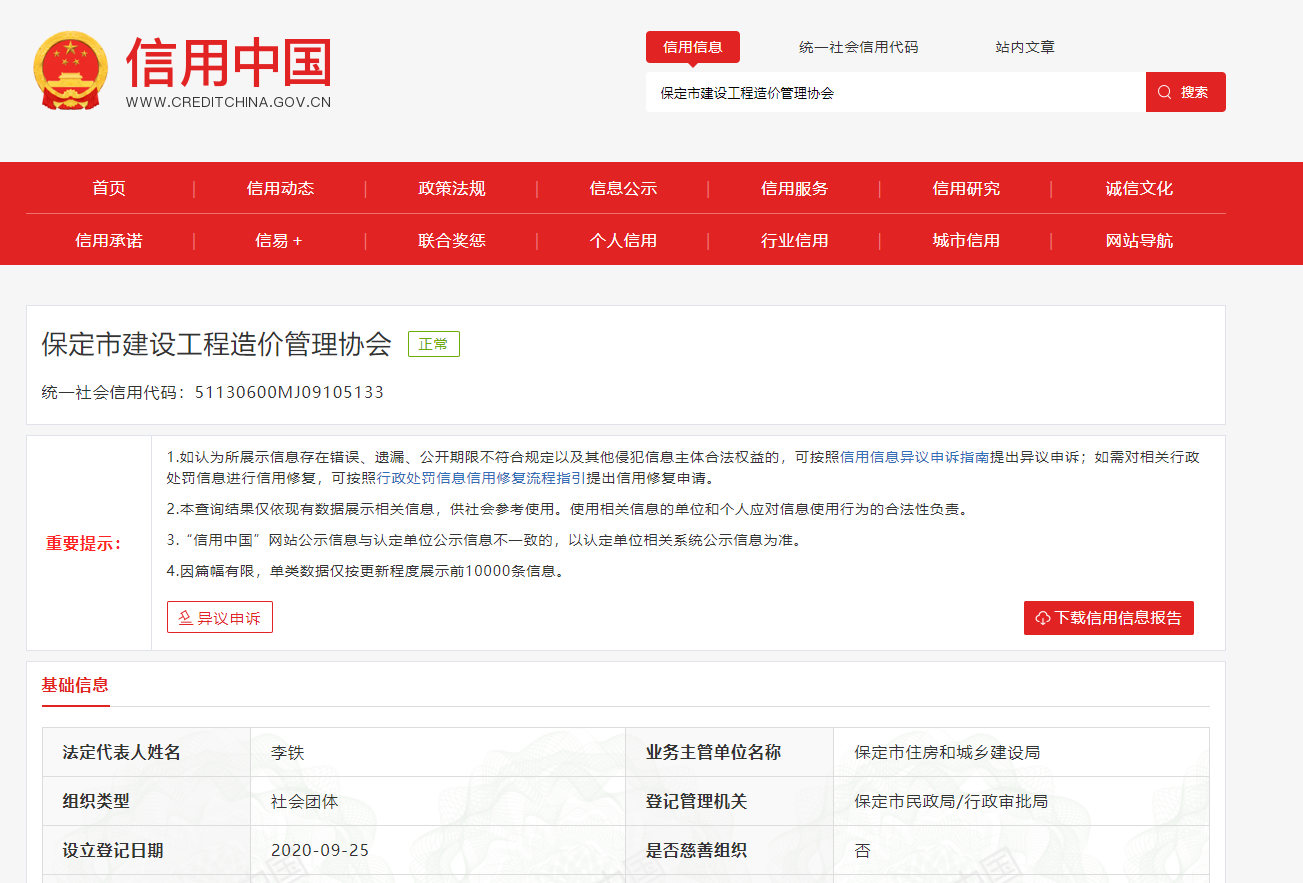Viewport: 1303px width, 883px height.
Task: Click the 重要提示 heading
Action: pos(84,544)
